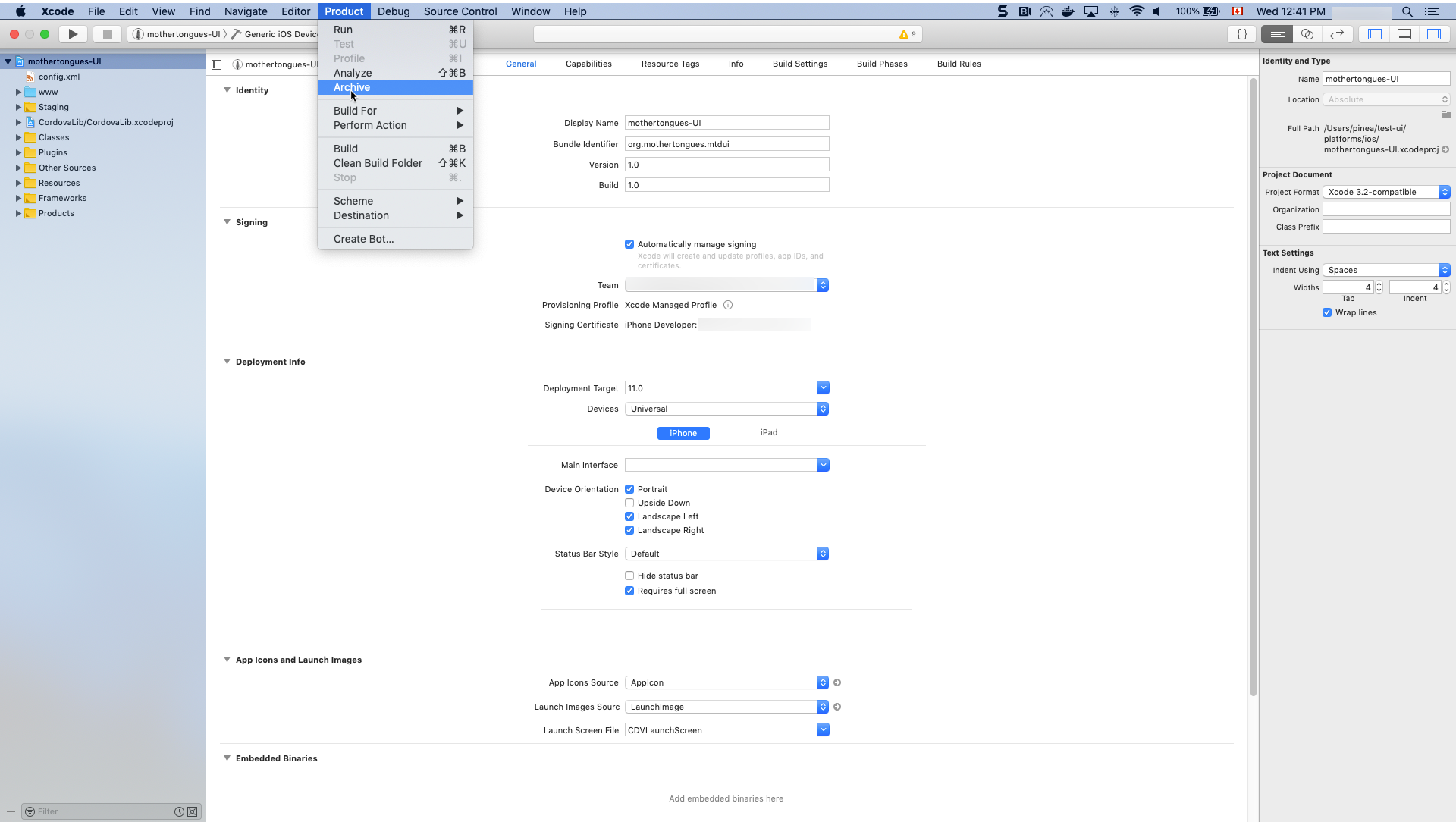Enable Hide status bar checkbox
Viewport: 1456px width, 822px height.
click(629, 576)
